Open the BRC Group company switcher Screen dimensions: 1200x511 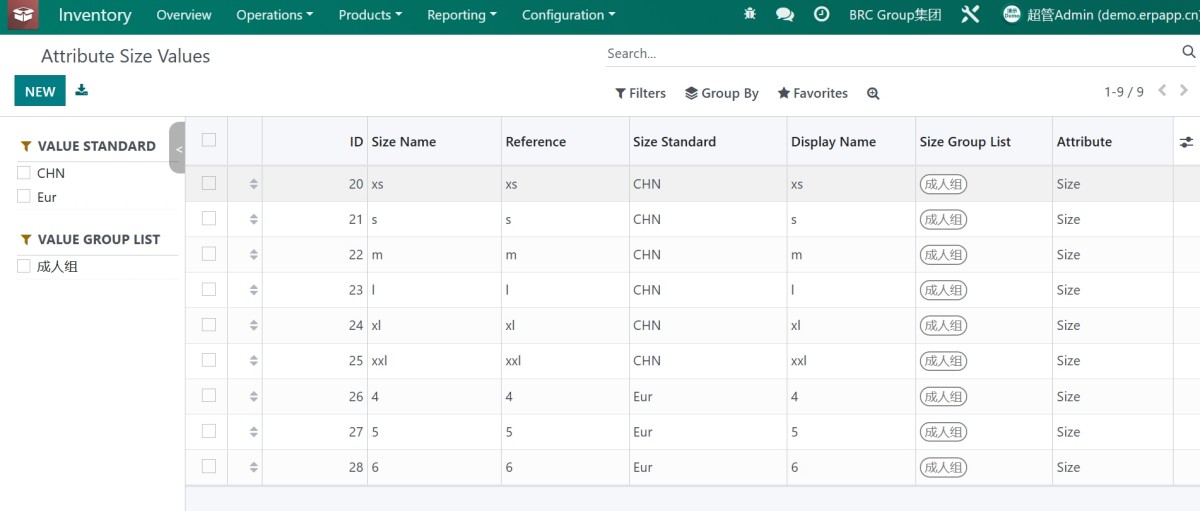[895, 15]
